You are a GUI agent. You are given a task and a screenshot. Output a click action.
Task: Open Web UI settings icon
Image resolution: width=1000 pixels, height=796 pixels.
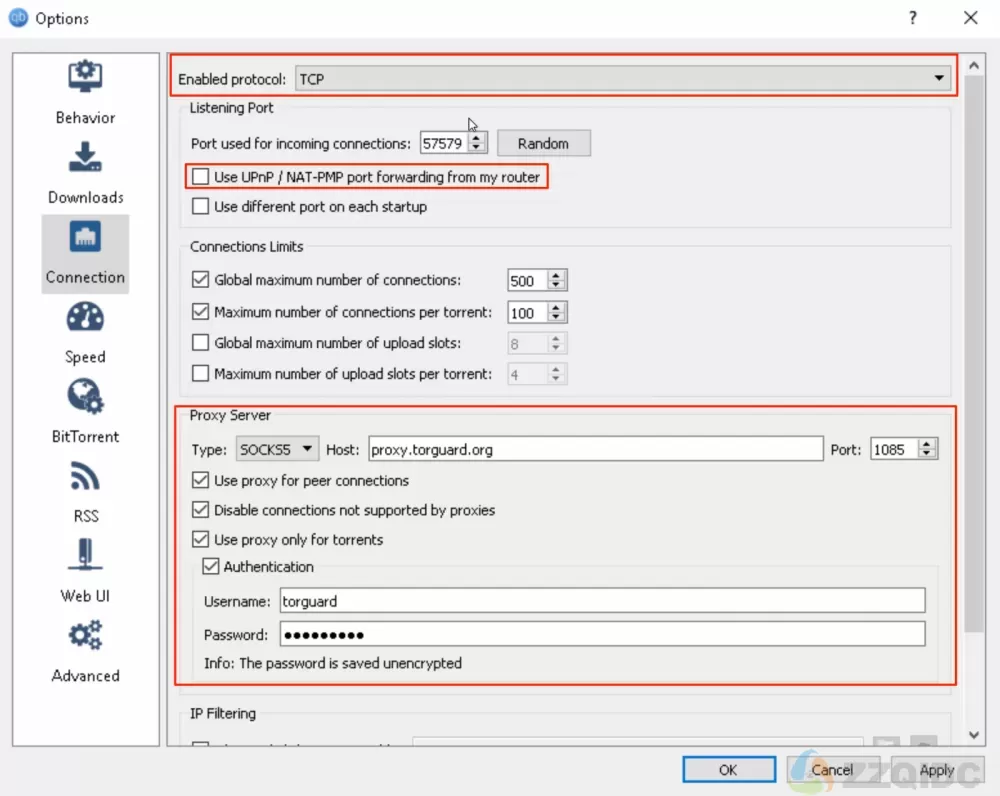coord(85,555)
